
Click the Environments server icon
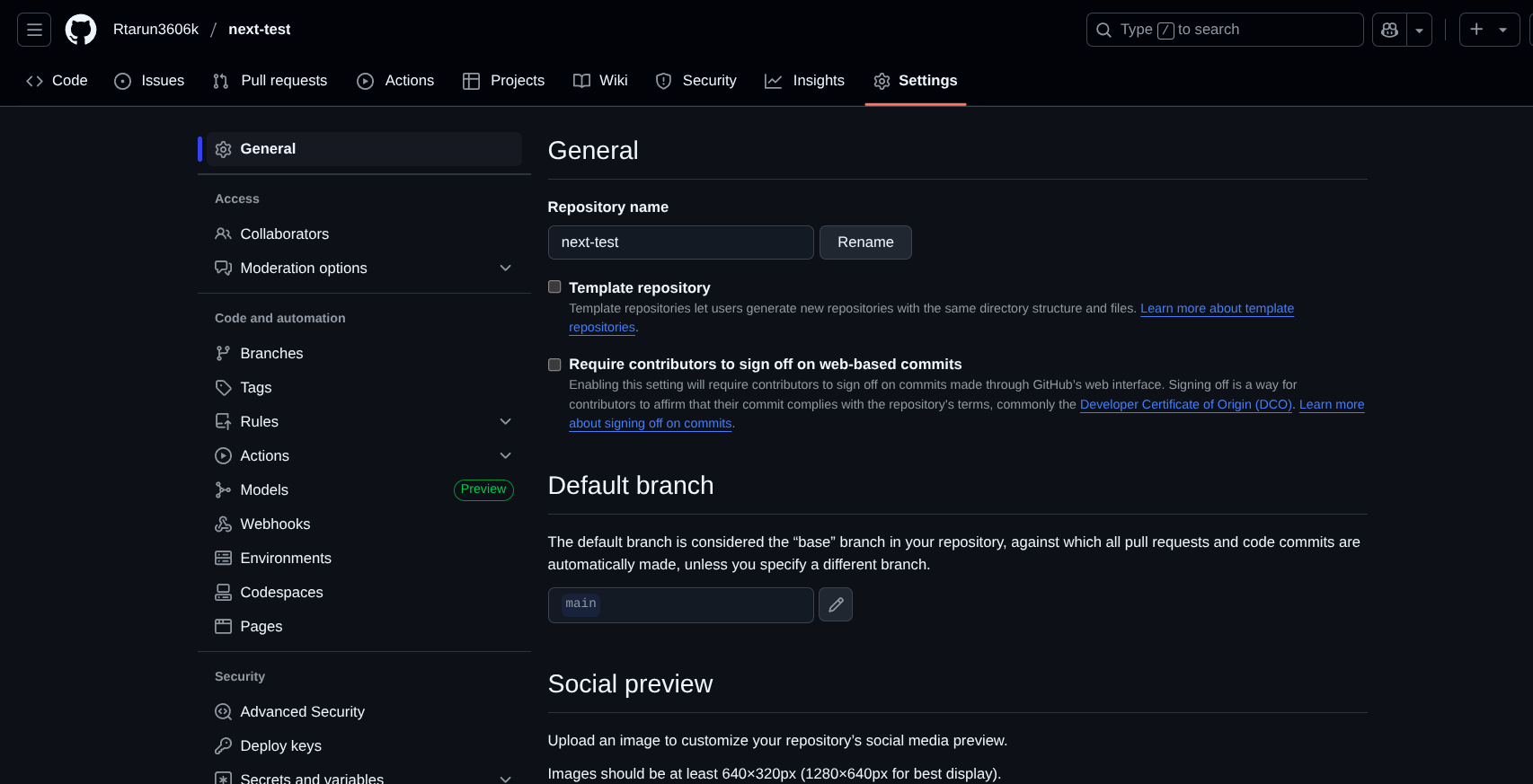tap(223, 558)
